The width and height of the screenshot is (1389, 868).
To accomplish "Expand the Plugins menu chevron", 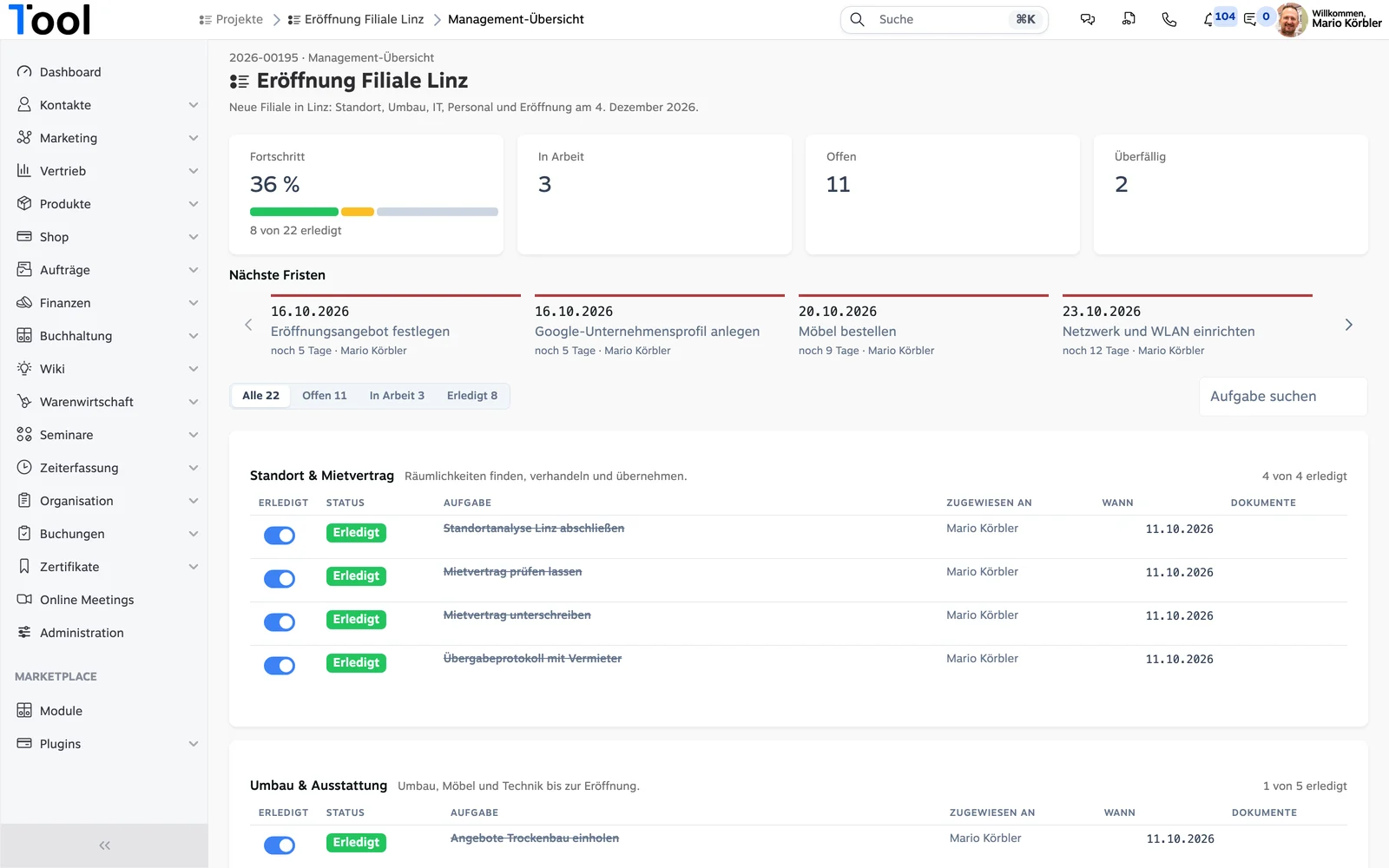I will [x=194, y=744].
